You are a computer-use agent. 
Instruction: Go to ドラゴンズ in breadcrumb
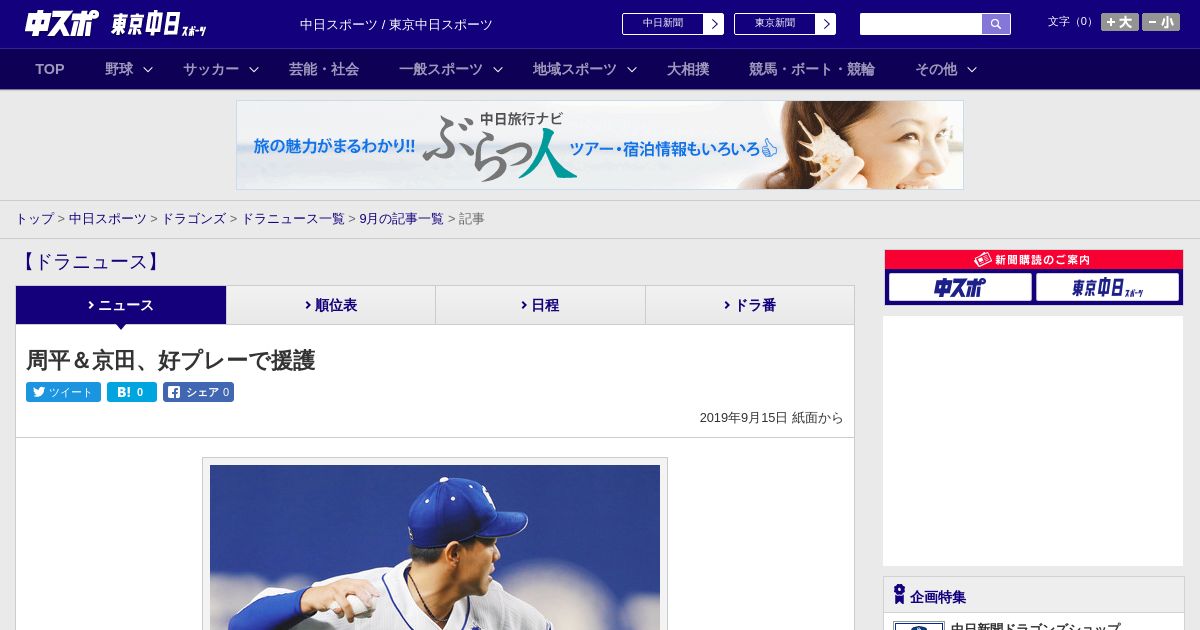click(x=194, y=219)
